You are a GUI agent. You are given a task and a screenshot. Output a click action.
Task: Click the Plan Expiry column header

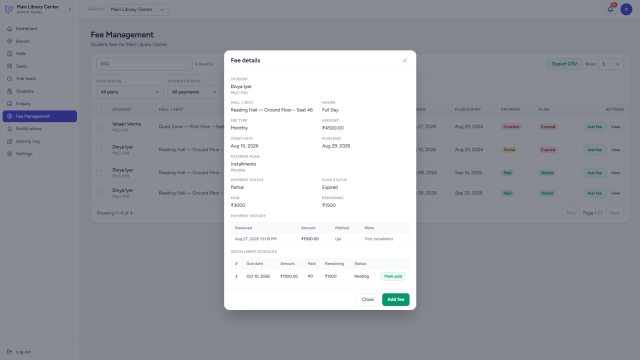468,109
